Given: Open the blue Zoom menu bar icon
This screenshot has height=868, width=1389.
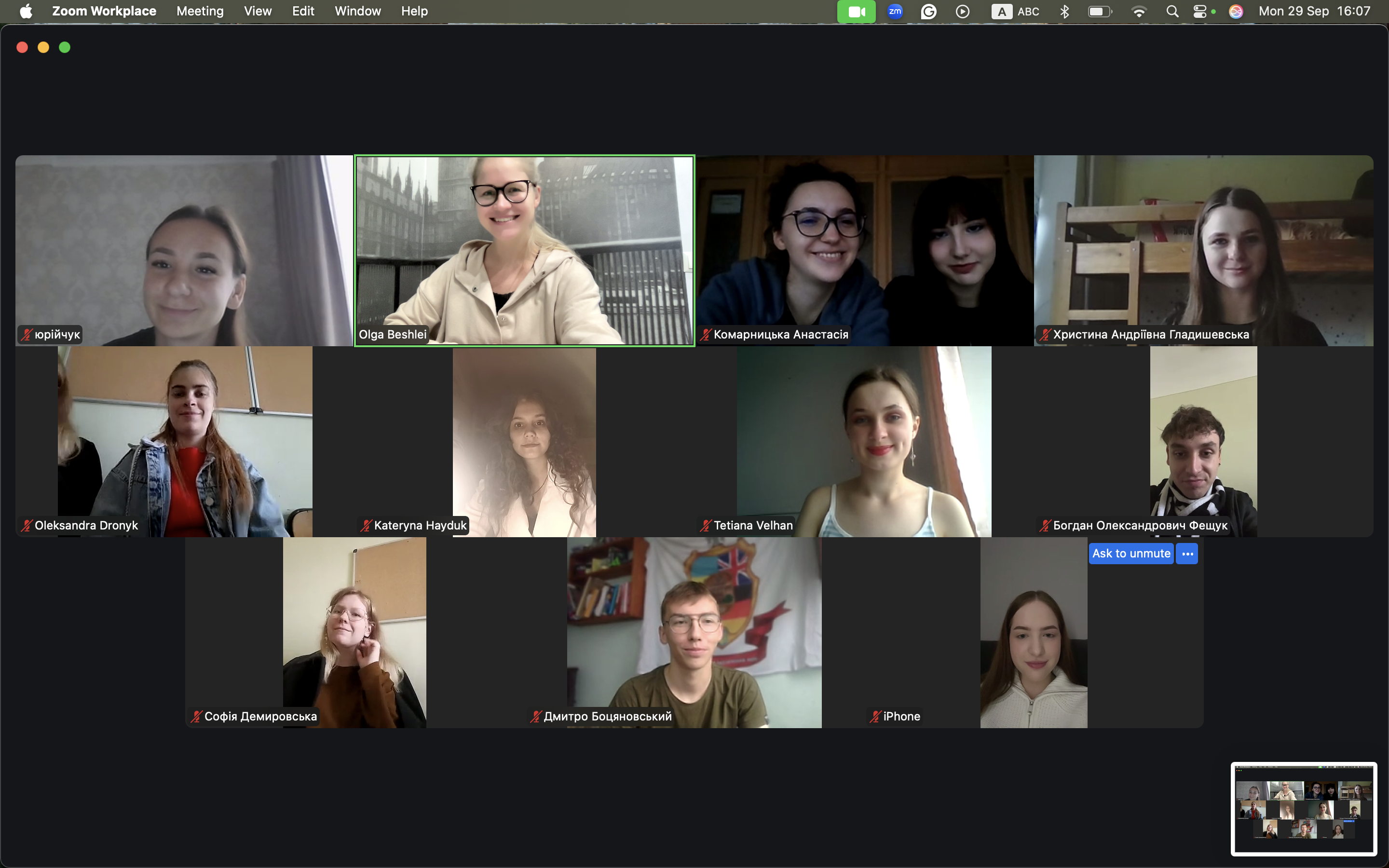Looking at the screenshot, I should 895,12.
